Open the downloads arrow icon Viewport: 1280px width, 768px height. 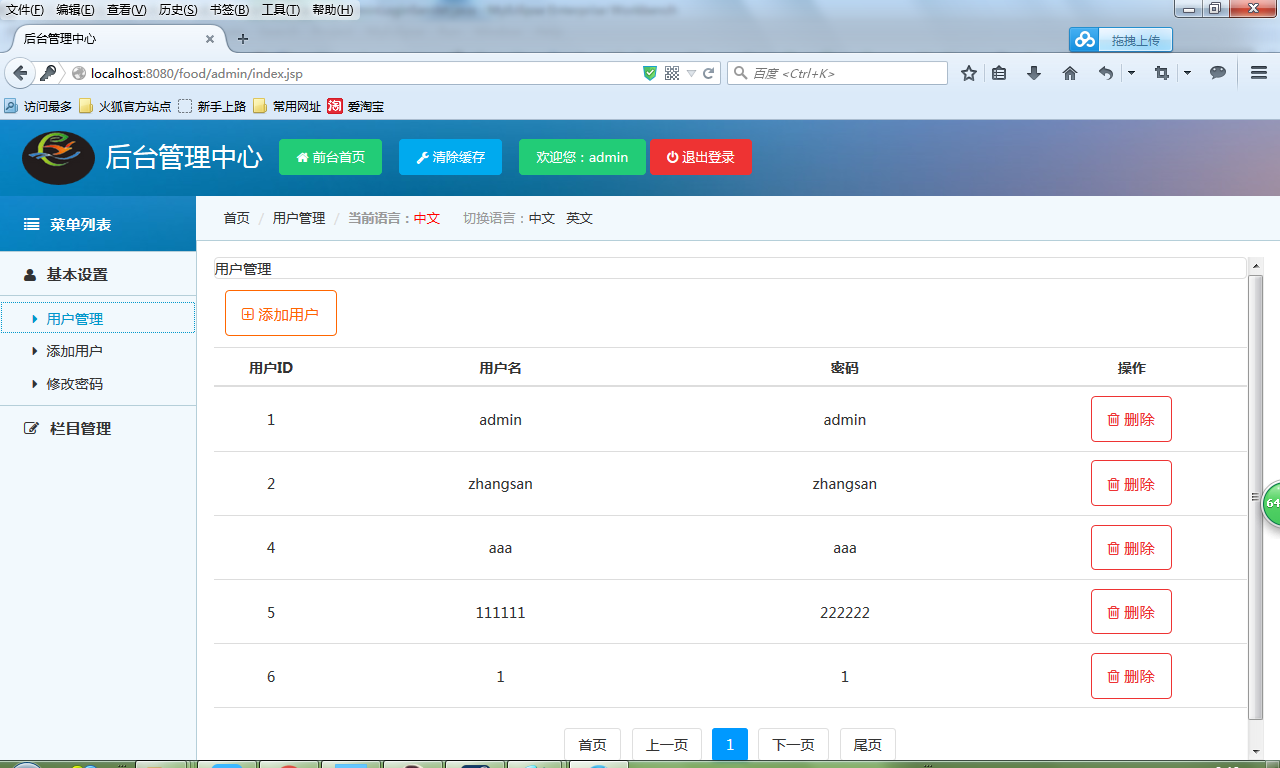(x=1034, y=73)
